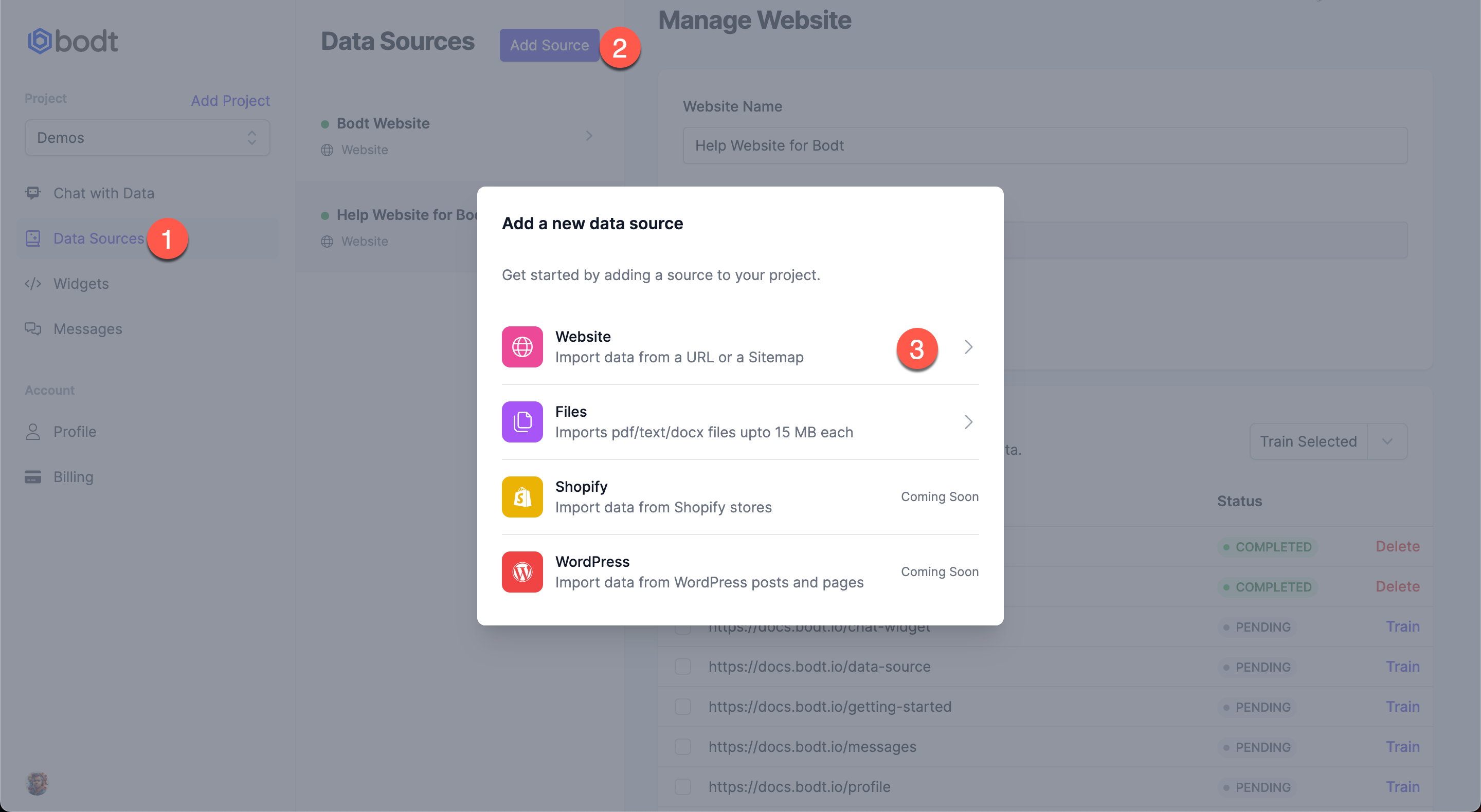Expand the Train Selected dropdown arrow

[x=1387, y=441]
